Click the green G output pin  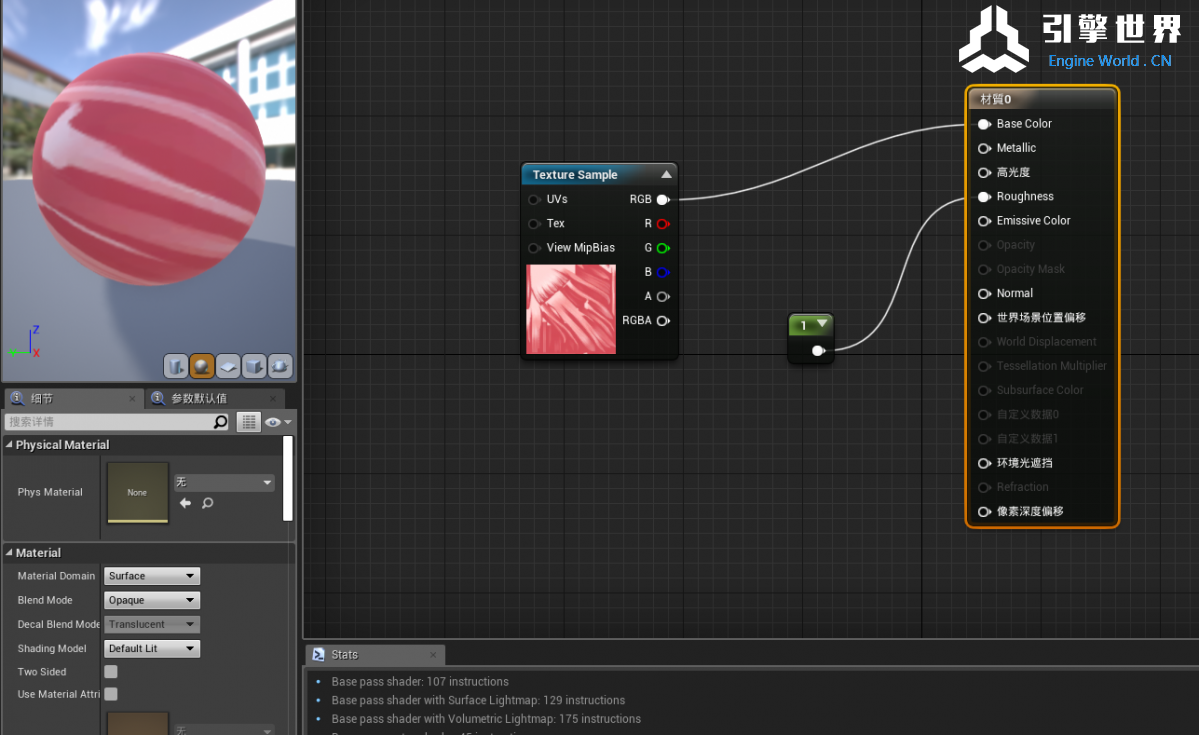[663, 248]
